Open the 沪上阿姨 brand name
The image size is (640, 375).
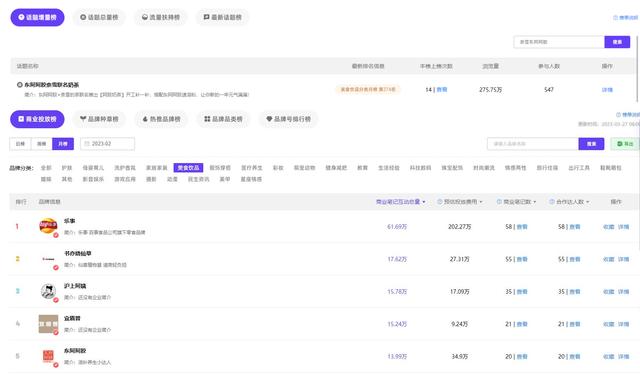click(x=75, y=286)
